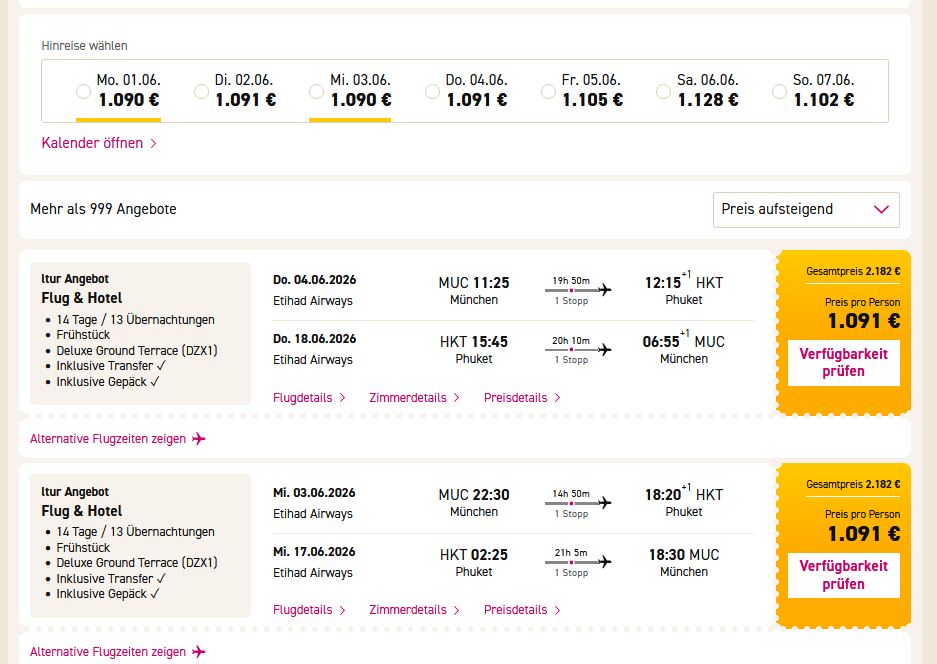Choose the So. 07.06. departure date option

click(x=814, y=91)
